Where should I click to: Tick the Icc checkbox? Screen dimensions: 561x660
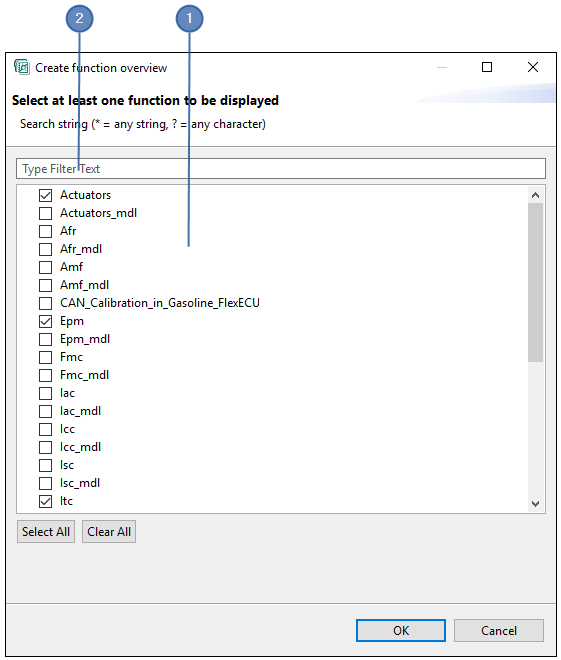45,429
